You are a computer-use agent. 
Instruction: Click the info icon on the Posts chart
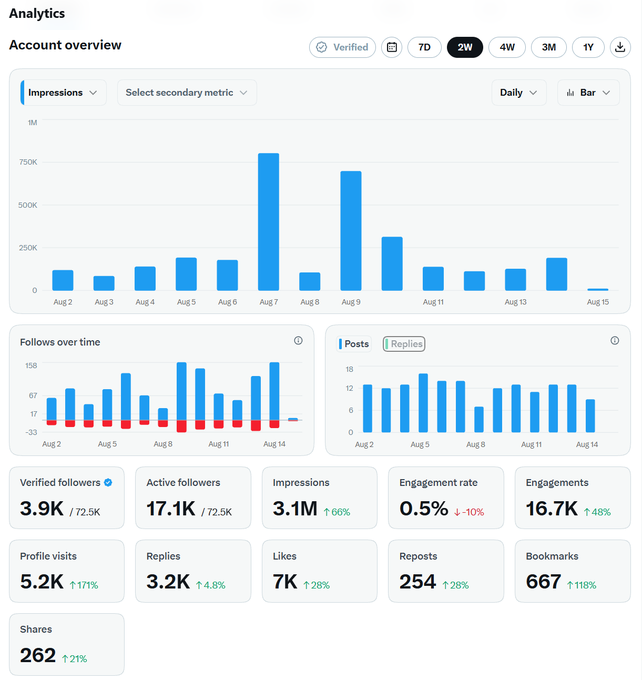click(615, 340)
